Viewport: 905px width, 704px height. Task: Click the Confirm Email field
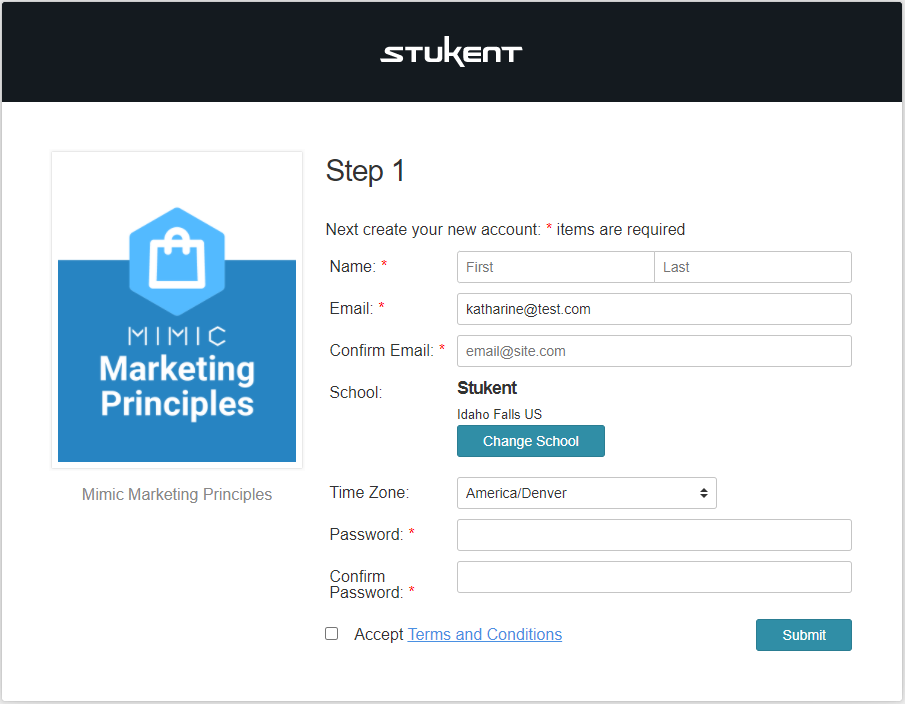654,351
